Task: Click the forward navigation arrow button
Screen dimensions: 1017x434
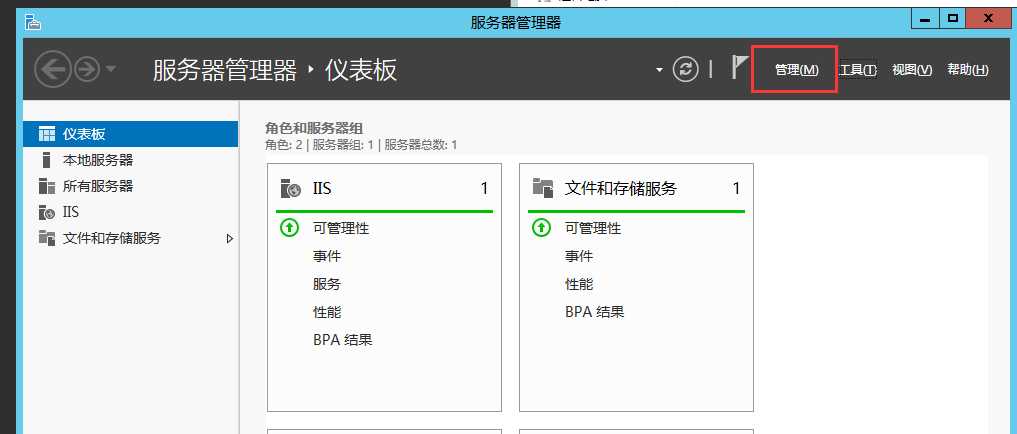Action: click(x=86, y=69)
